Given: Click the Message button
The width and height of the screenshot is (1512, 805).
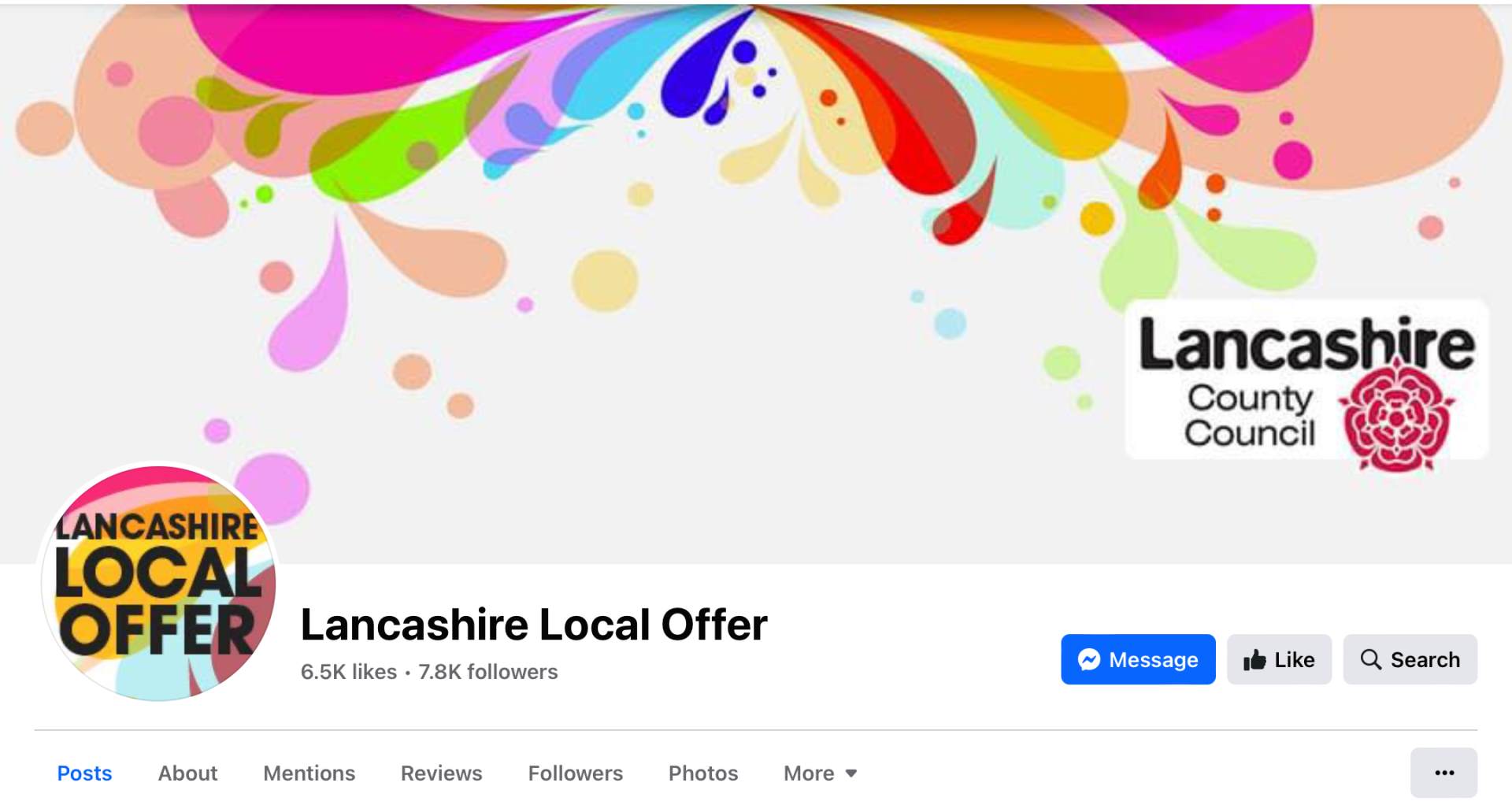Looking at the screenshot, I should pyautogui.click(x=1138, y=659).
